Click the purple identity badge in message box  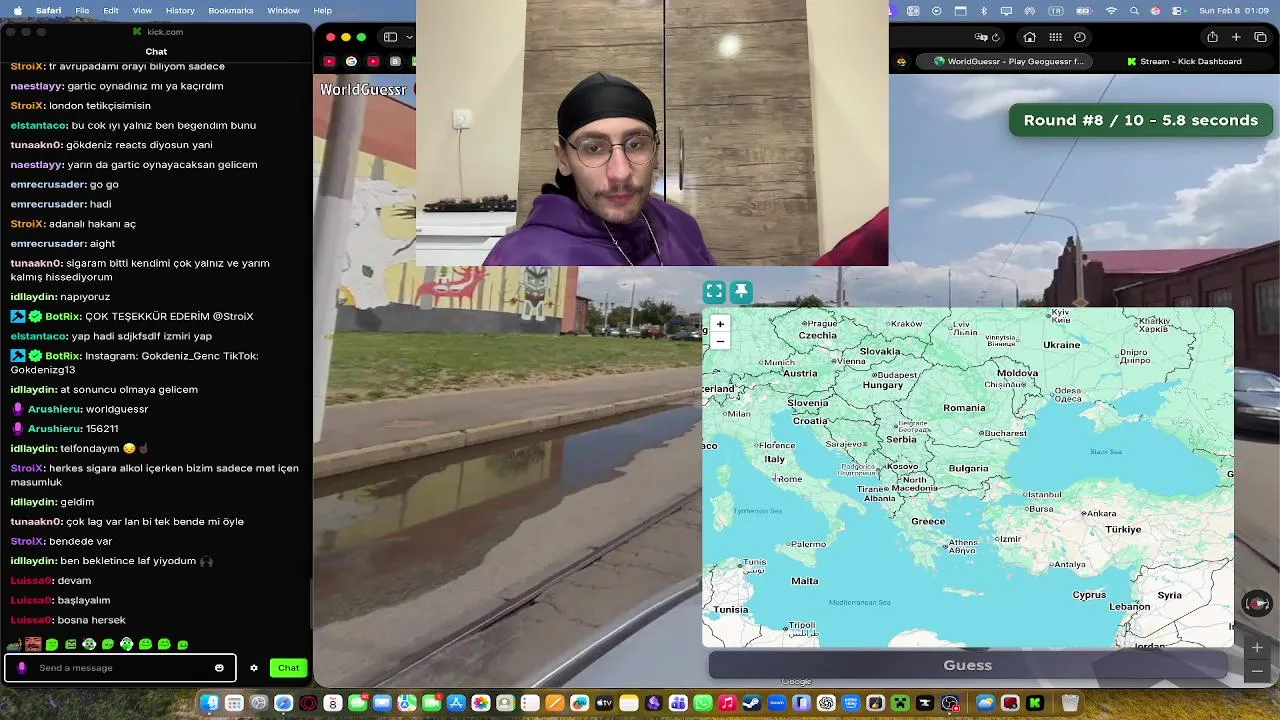pyautogui.click(x=22, y=668)
